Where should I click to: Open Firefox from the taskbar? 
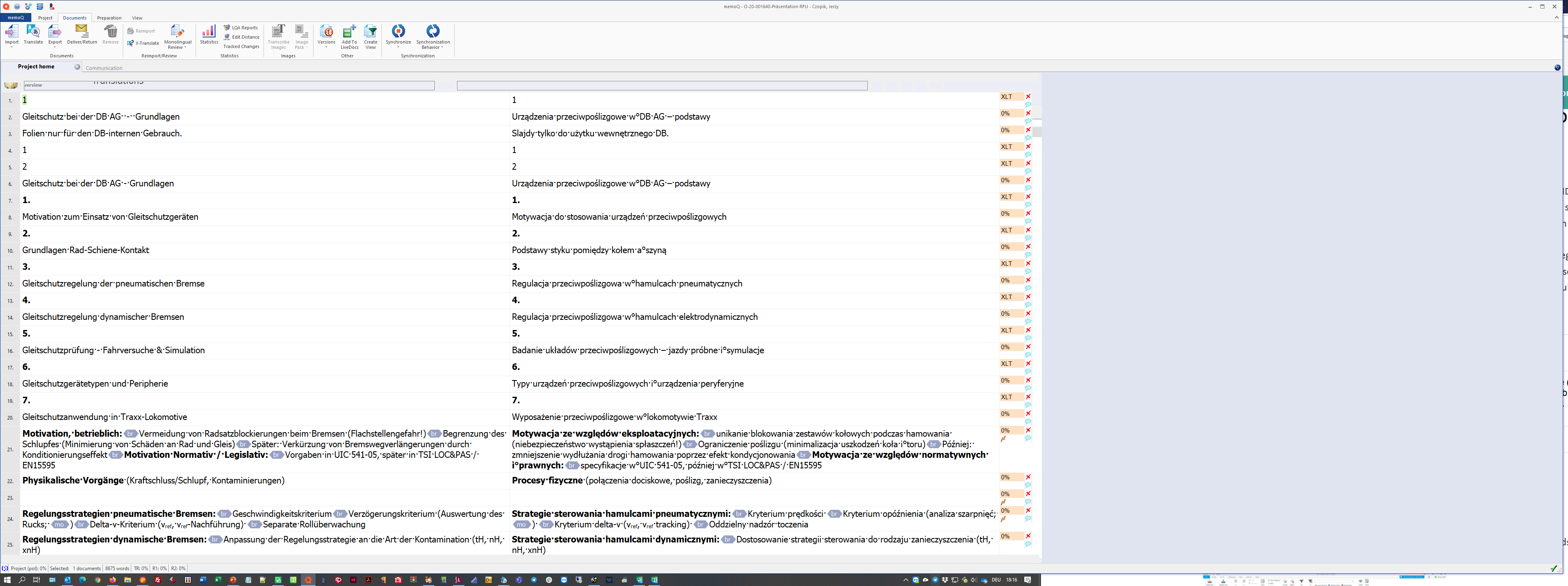tap(113, 580)
